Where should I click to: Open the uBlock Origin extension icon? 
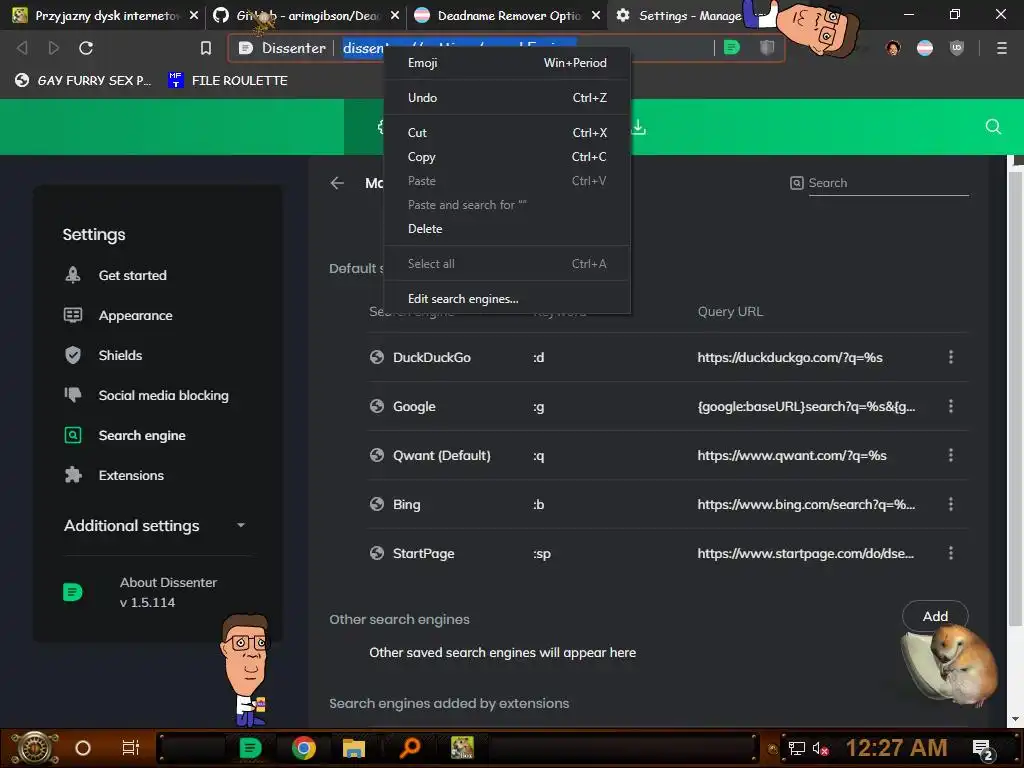(957, 48)
